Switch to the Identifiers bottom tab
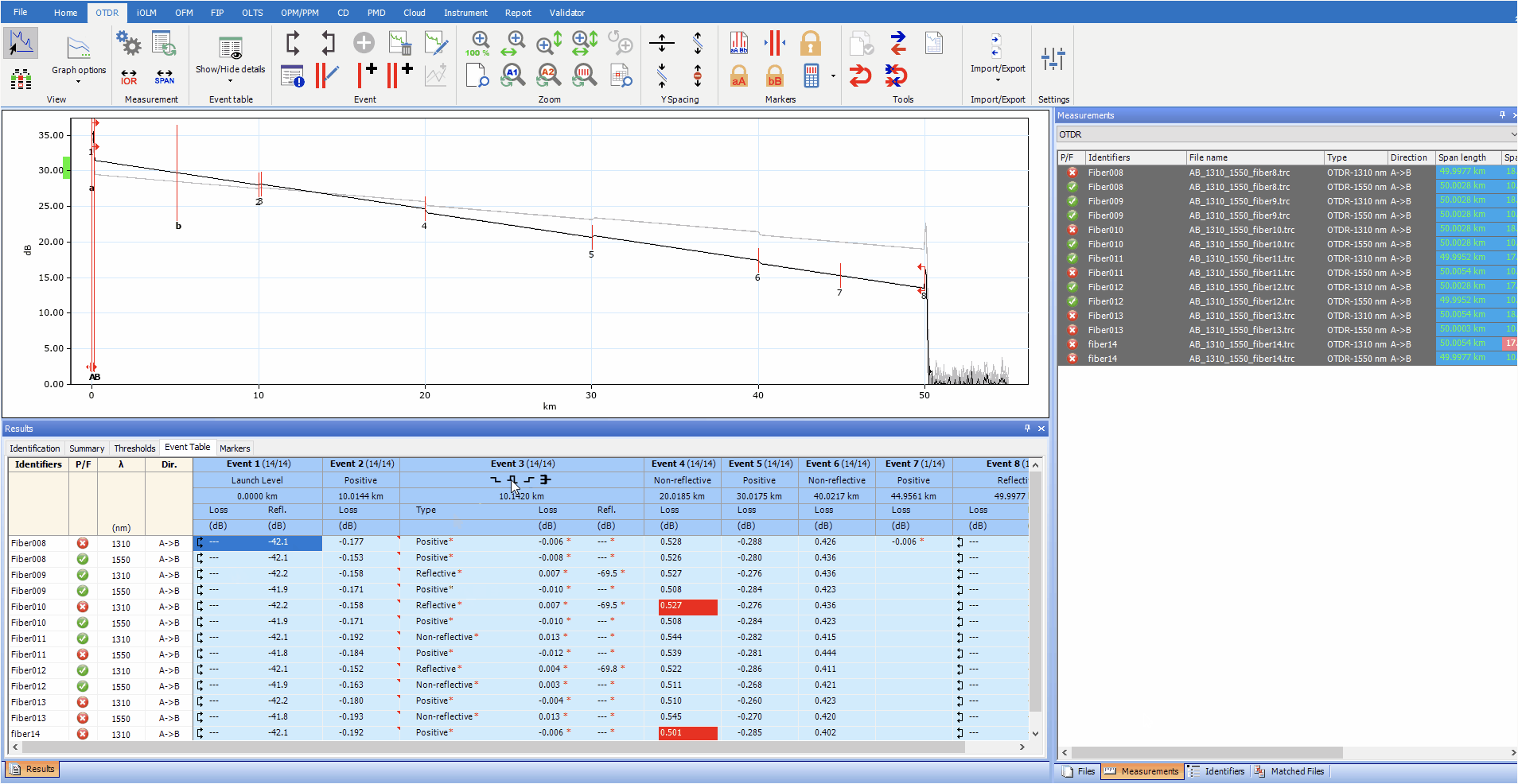1518x784 pixels. point(1216,771)
